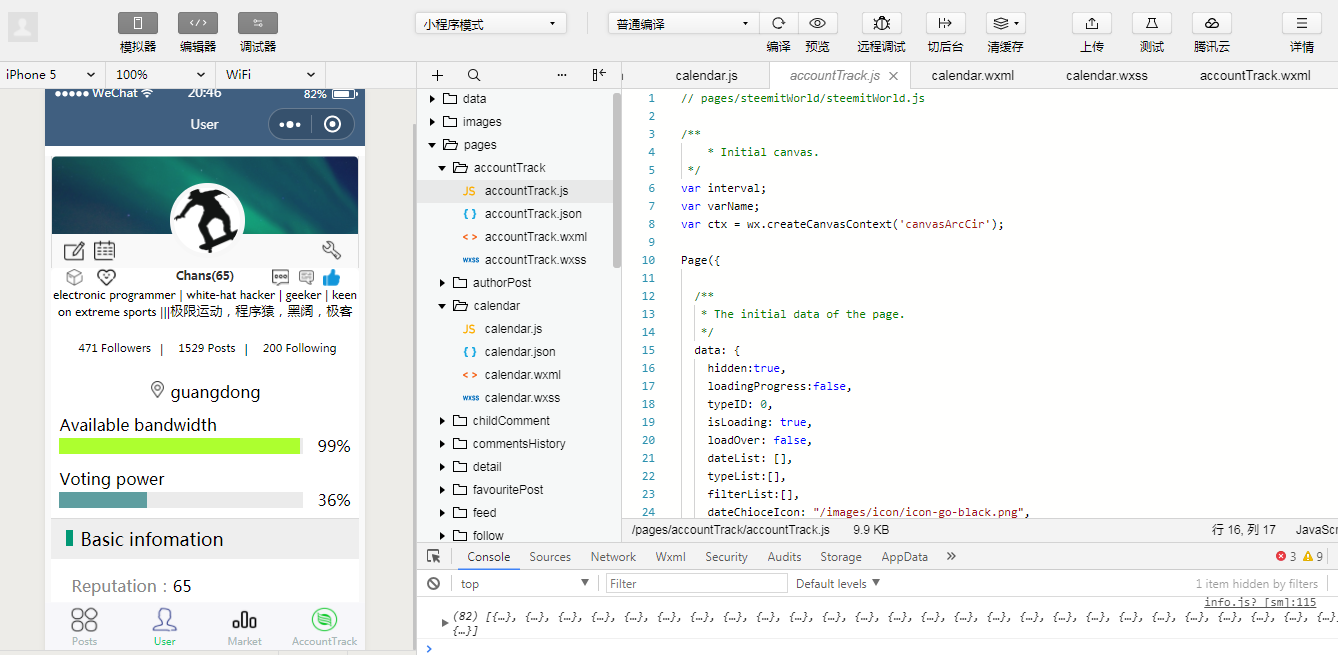Open the Sources devtools tab
This screenshot has width=1338, height=655.
tap(550, 557)
